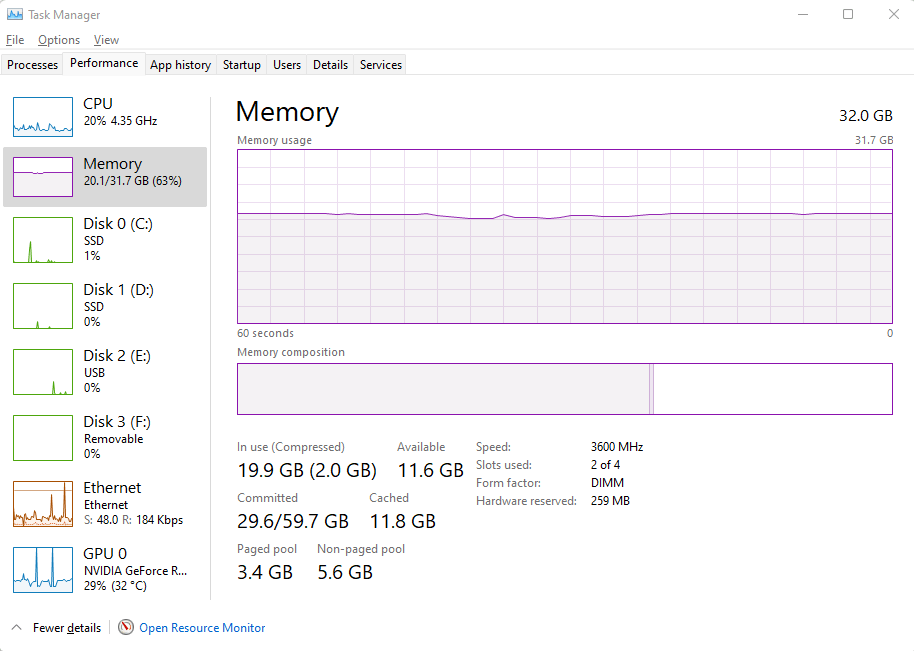Open the Options menu
Viewport: 914px width, 651px height.
pos(58,40)
